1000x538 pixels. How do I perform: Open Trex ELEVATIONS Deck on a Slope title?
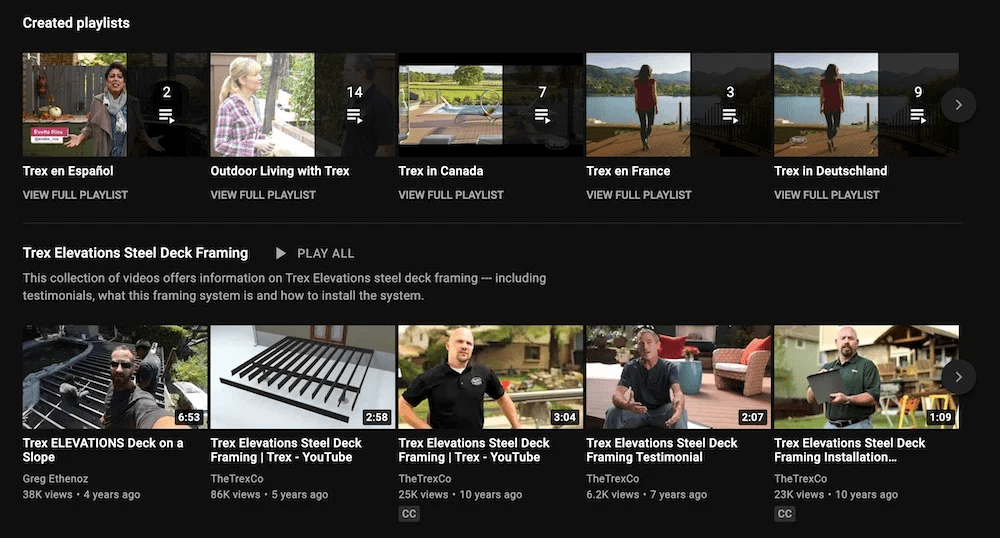pos(103,450)
